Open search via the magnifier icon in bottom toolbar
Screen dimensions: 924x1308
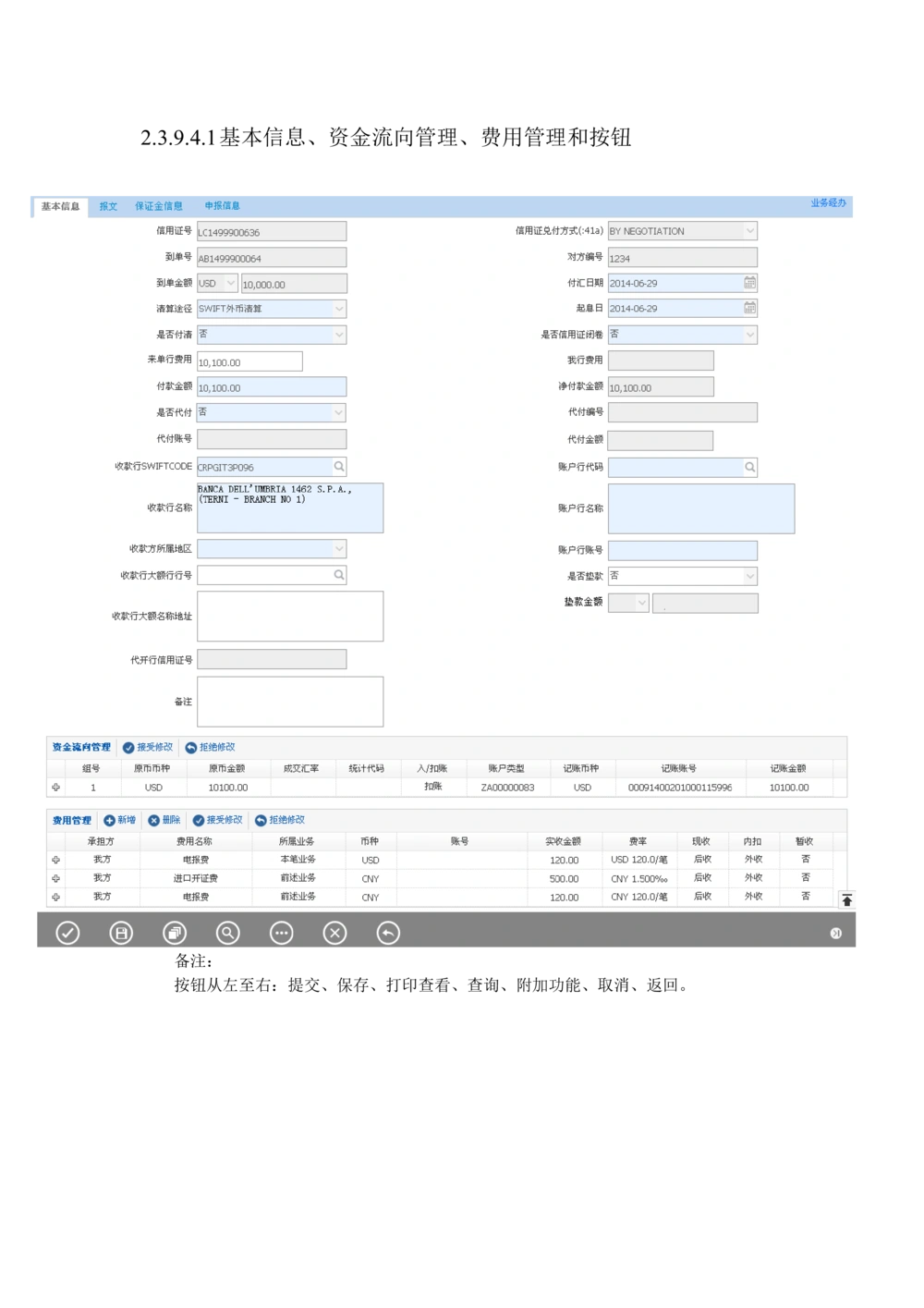228,934
